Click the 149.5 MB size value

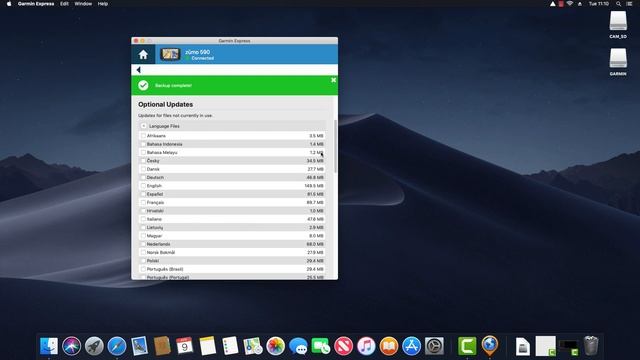[x=314, y=186]
